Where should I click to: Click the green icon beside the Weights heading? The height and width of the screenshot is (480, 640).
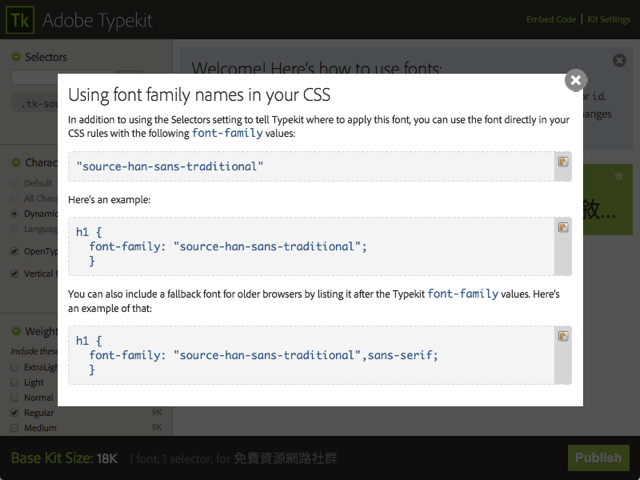[x=15, y=331]
